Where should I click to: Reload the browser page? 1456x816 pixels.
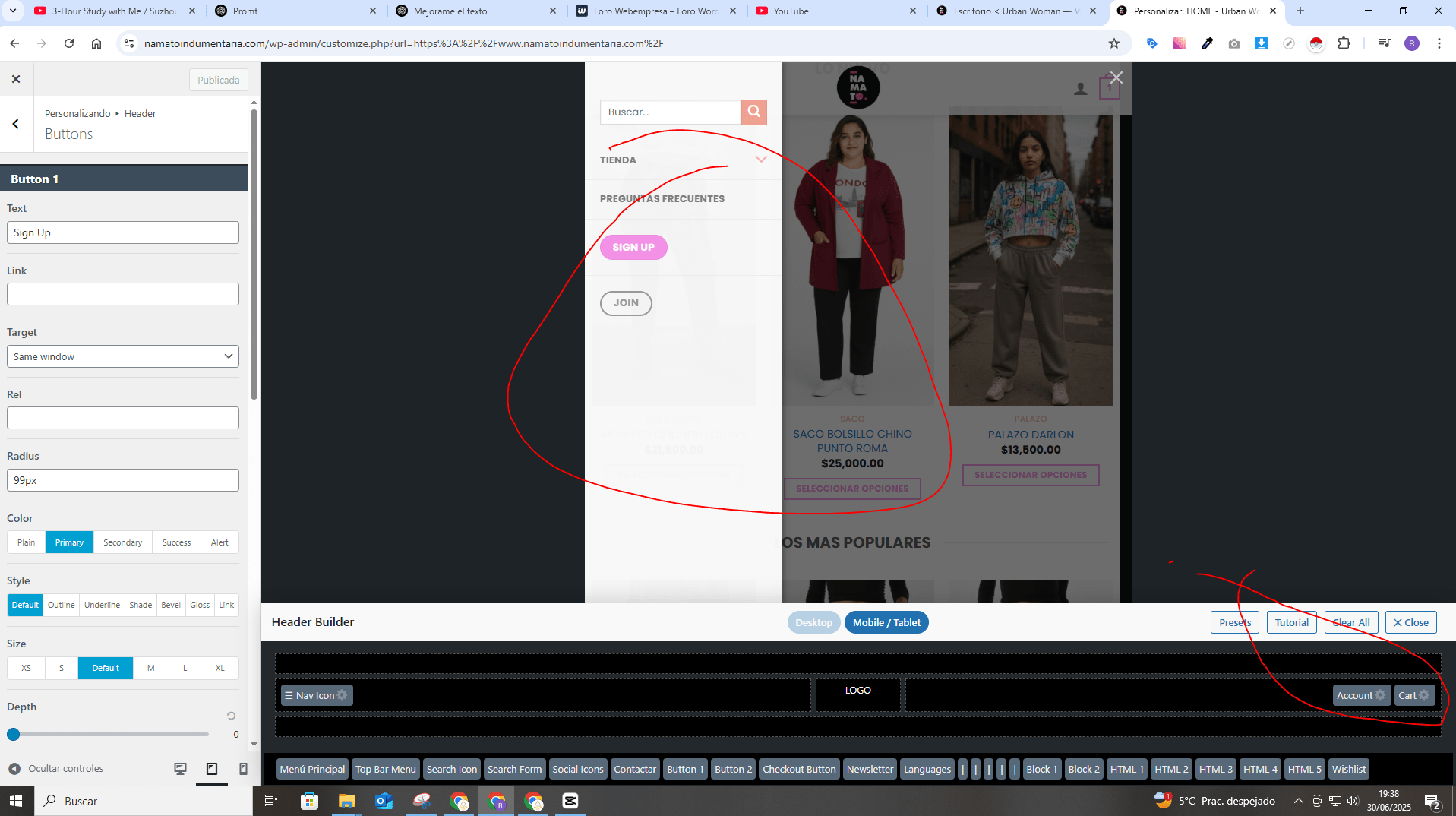(69, 43)
